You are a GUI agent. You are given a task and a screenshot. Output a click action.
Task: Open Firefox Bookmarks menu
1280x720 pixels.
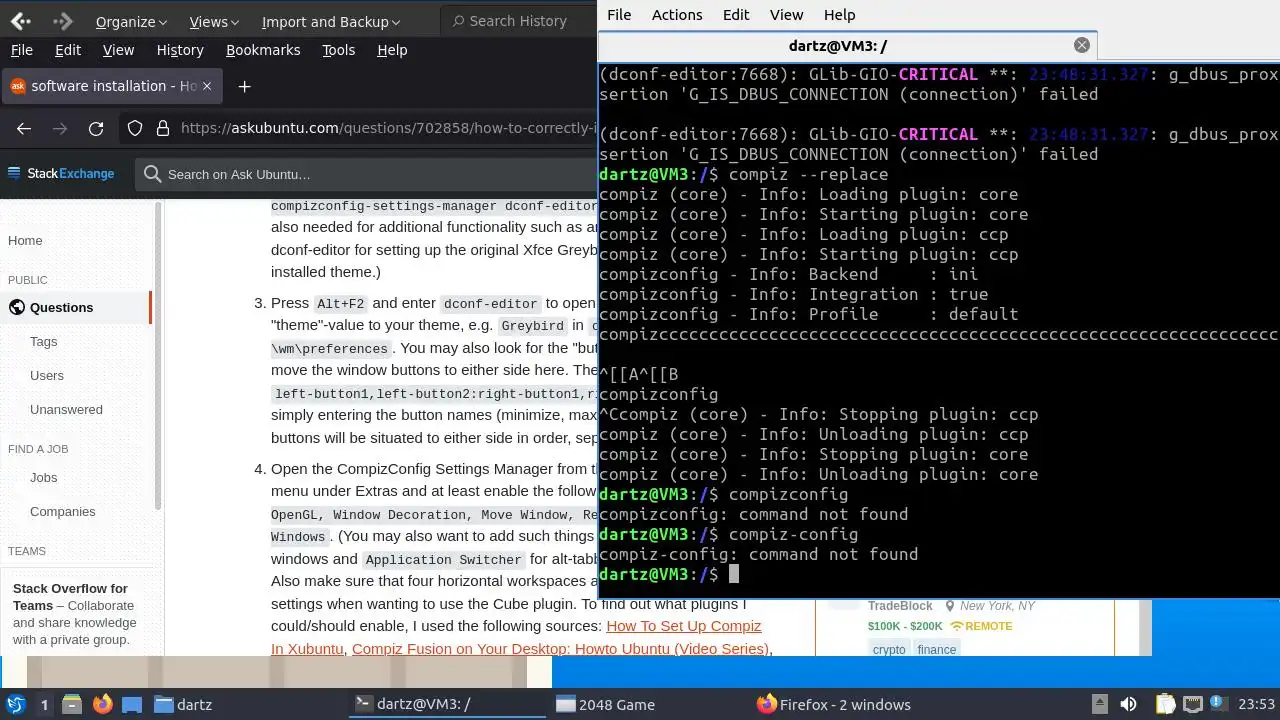point(263,50)
